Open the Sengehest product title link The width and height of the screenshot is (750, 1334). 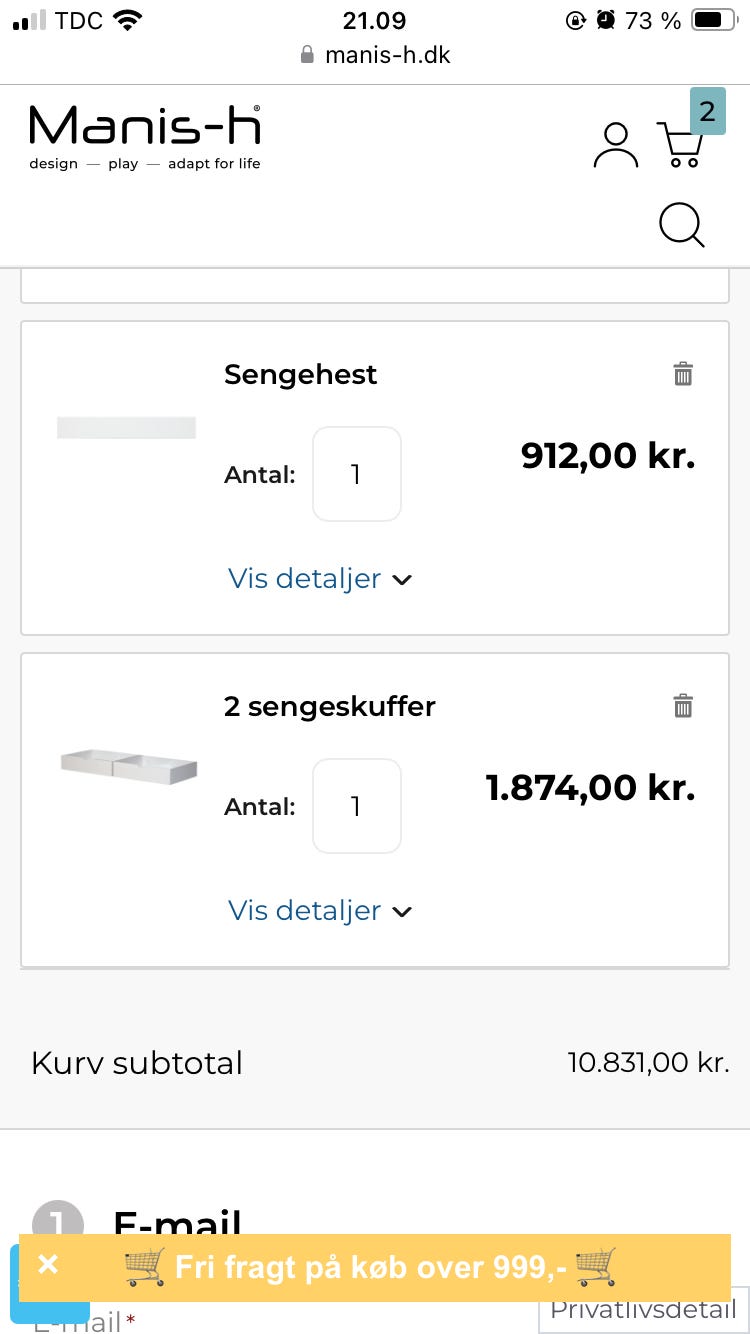300,374
